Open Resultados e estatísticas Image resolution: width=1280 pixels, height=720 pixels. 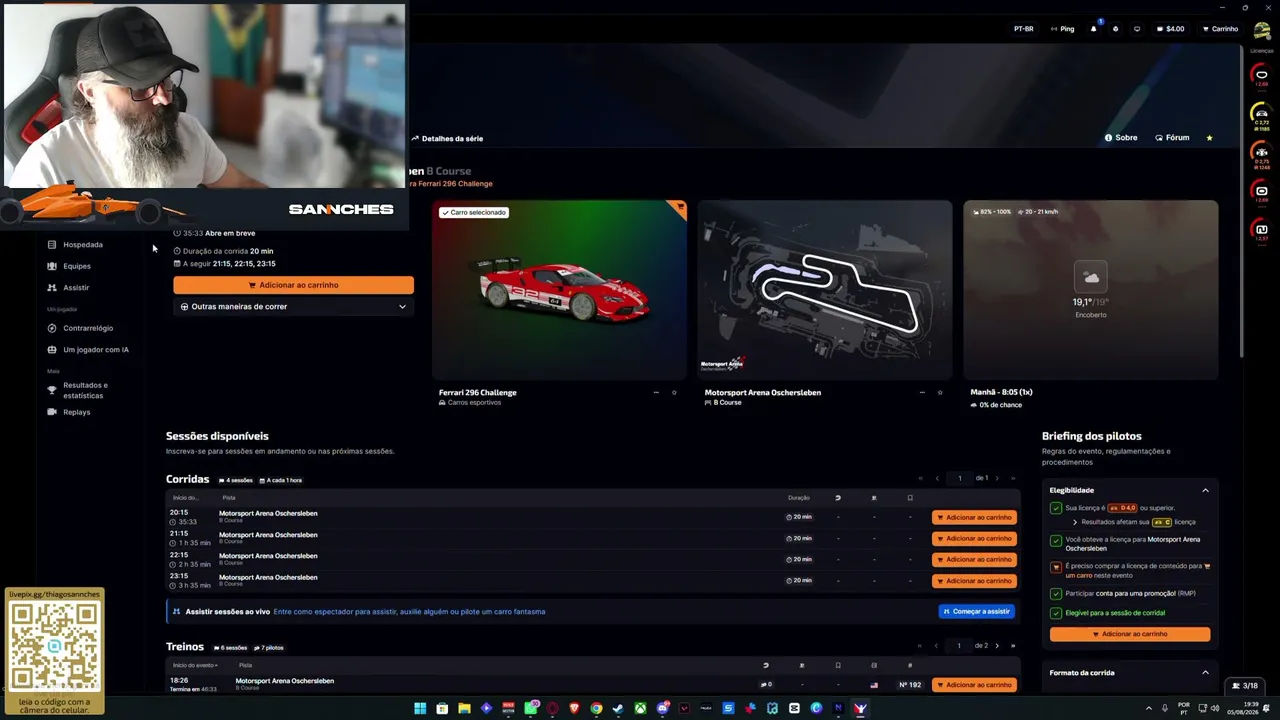pos(85,390)
